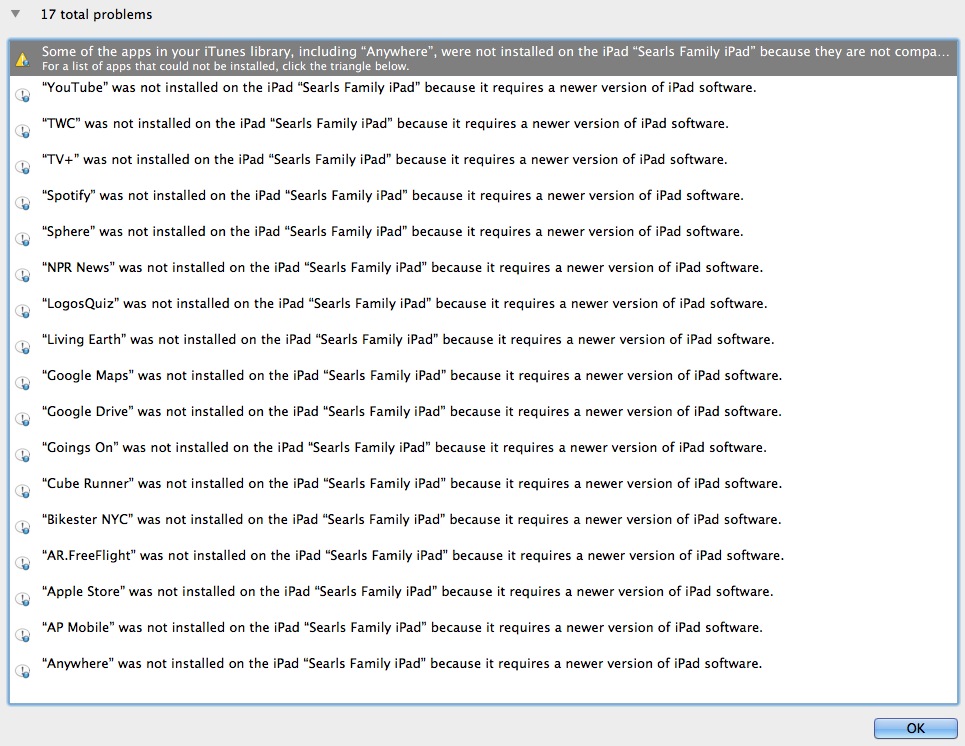Image resolution: width=965 pixels, height=746 pixels.
Task: Click the info icon beside the NPR News error
Action: (x=22, y=275)
